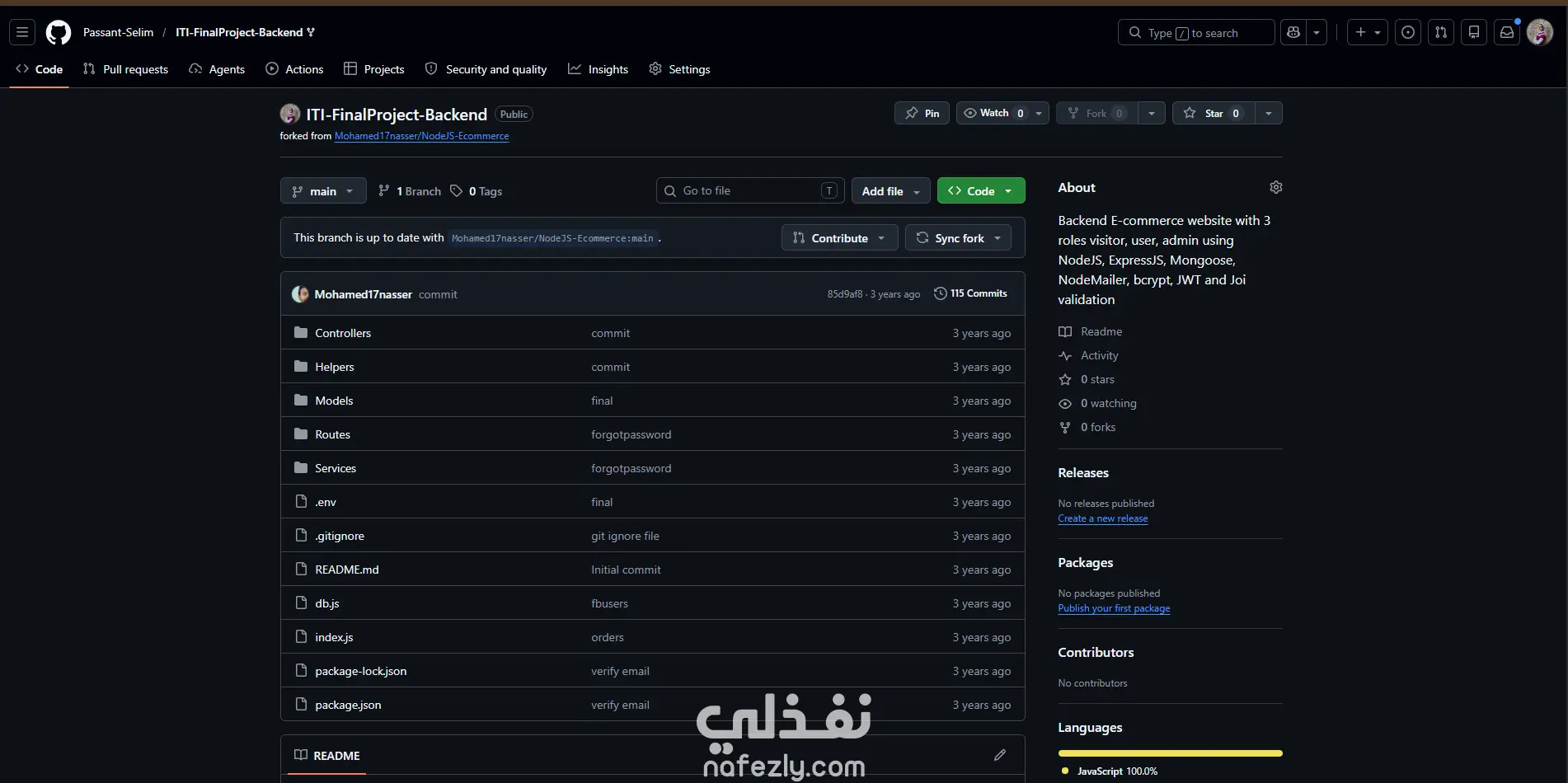Open the Contribute dropdown
This screenshot has width=1568, height=783.
tap(839, 238)
